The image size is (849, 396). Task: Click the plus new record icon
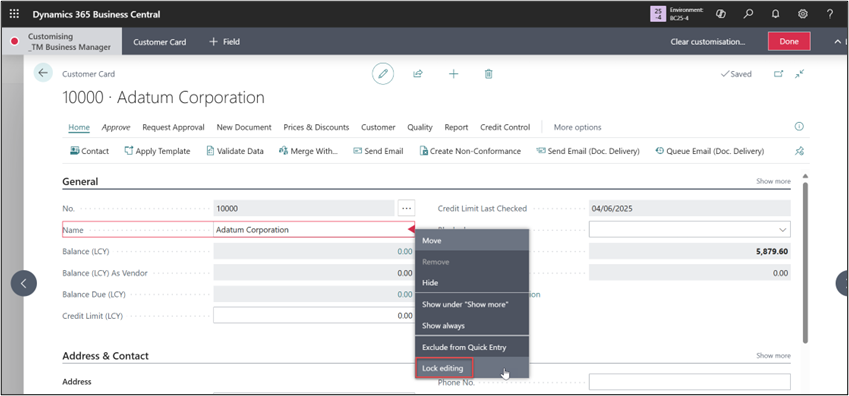454,74
